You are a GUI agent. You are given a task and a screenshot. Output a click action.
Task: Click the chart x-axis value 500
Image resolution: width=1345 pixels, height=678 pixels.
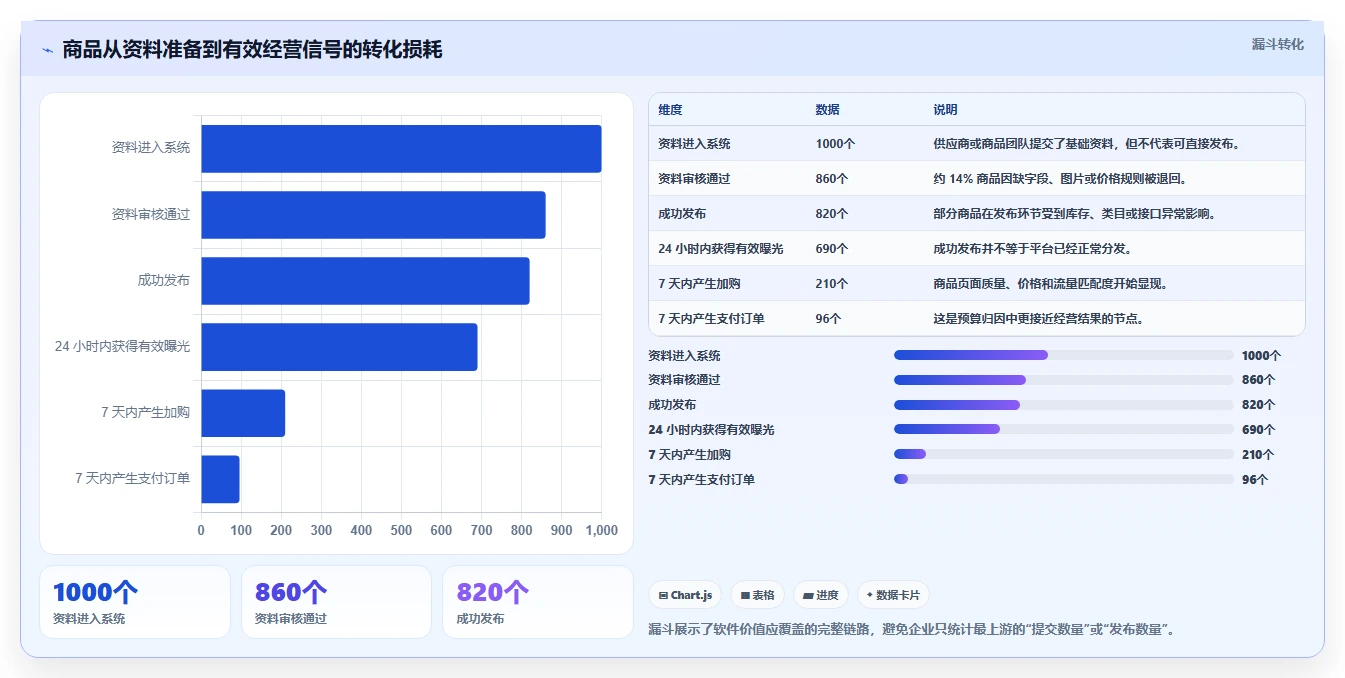(x=401, y=530)
